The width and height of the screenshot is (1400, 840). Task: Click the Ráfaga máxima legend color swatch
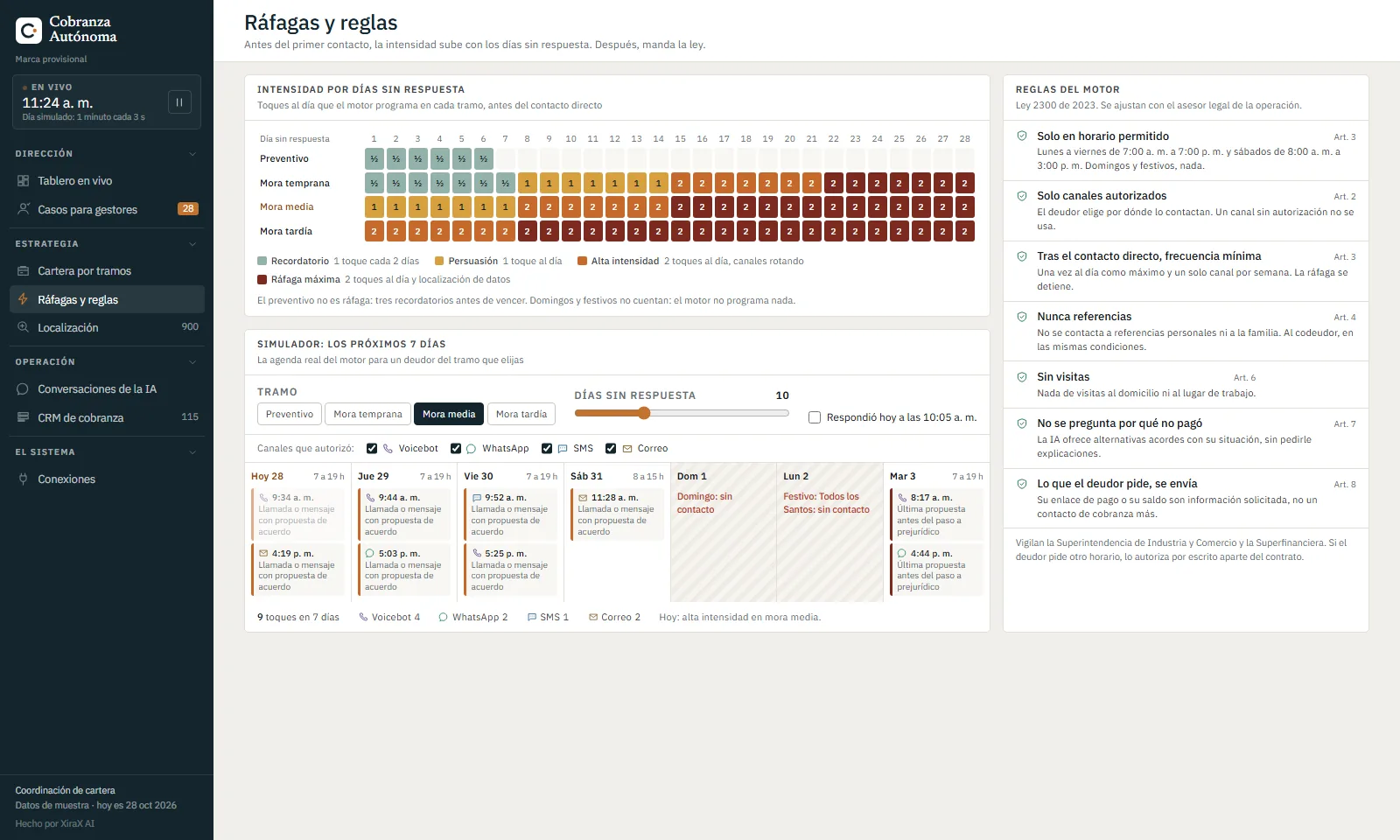point(262,280)
